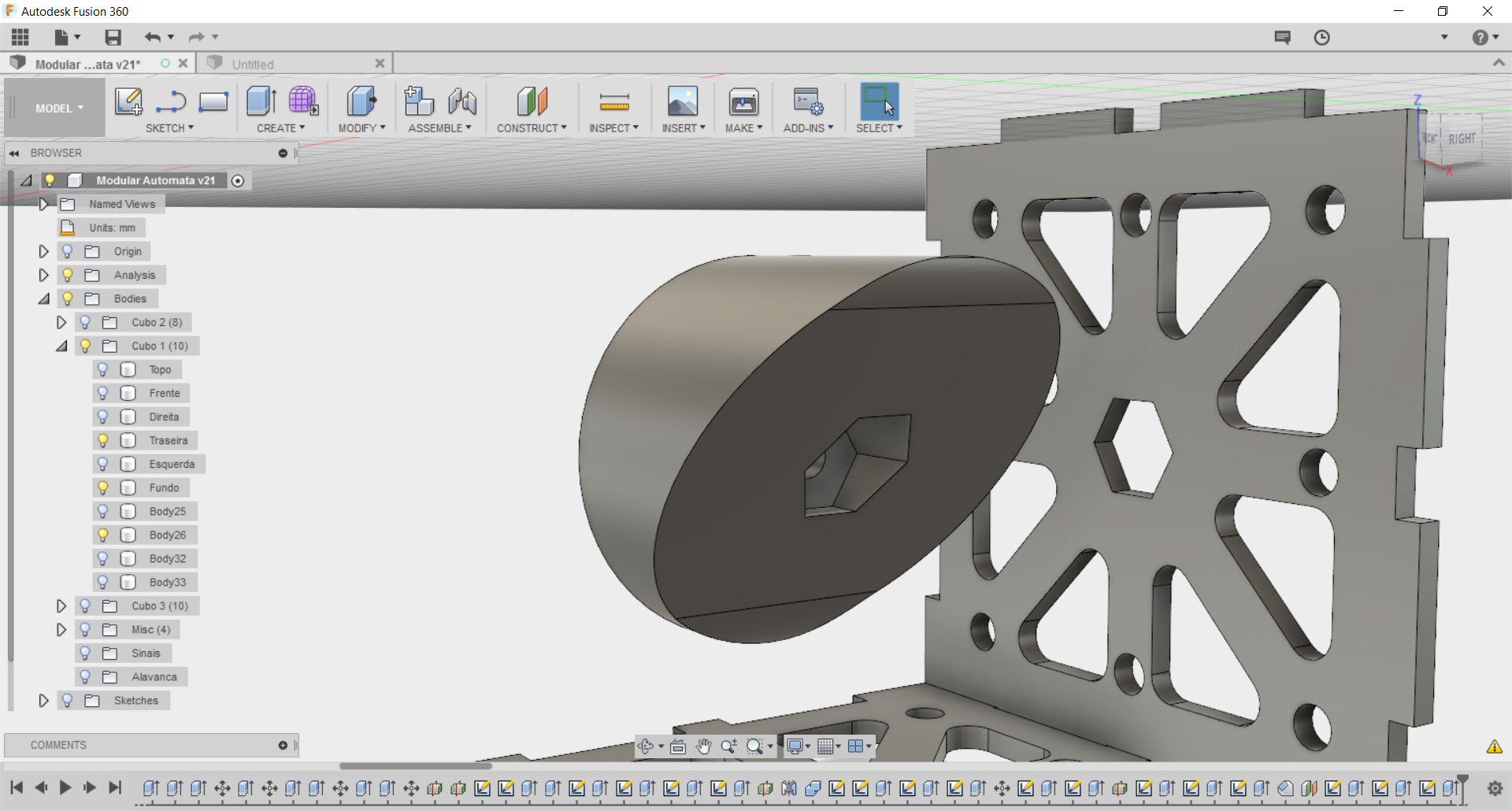This screenshot has width=1512, height=811.
Task: Jump to the timeline beginning
Action: [17, 787]
